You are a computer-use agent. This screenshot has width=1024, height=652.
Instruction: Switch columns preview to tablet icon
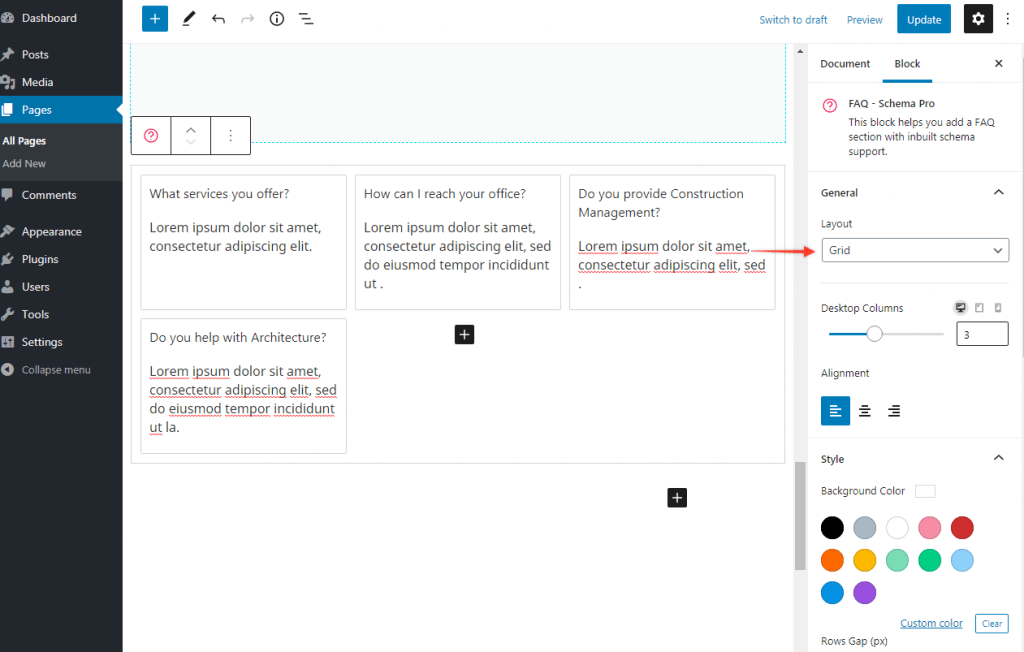(x=978, y=307)
